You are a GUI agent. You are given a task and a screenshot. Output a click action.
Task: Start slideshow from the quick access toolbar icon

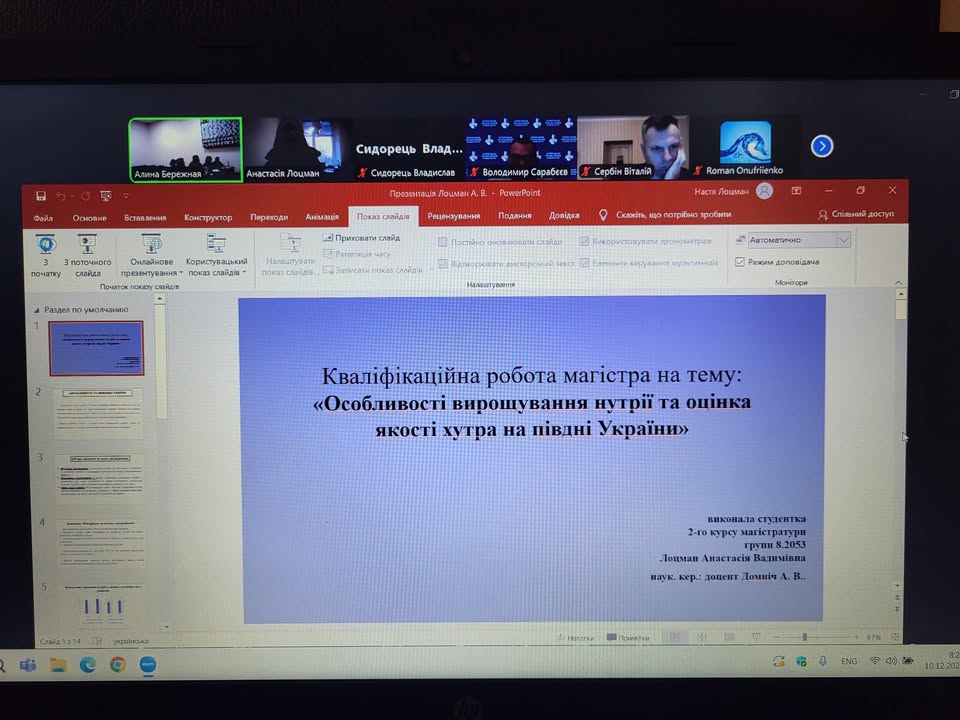coord(106,196)
